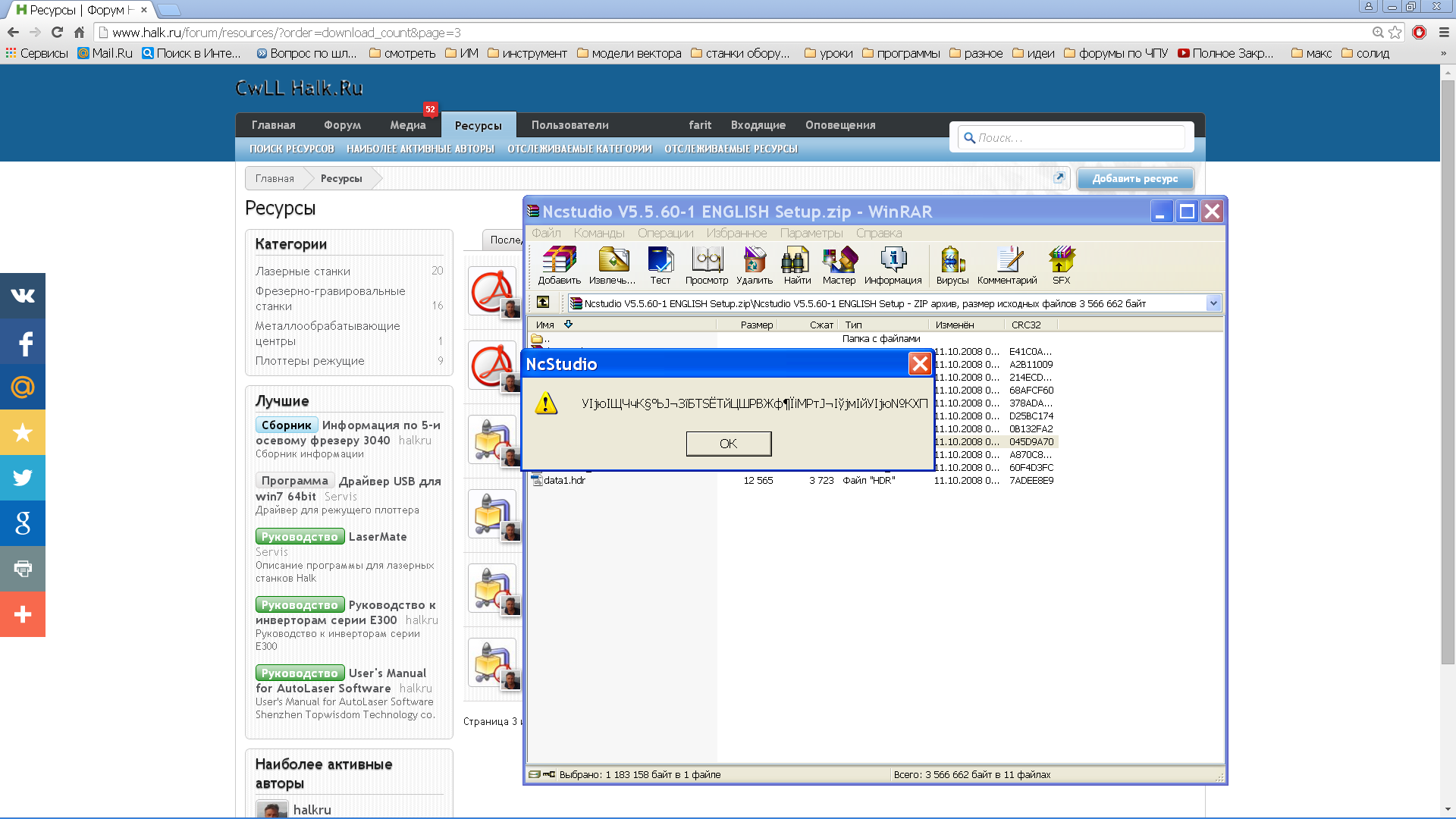1456x819 pixels.
Task: Open WinRAR Операции menu
Action: 666,233
